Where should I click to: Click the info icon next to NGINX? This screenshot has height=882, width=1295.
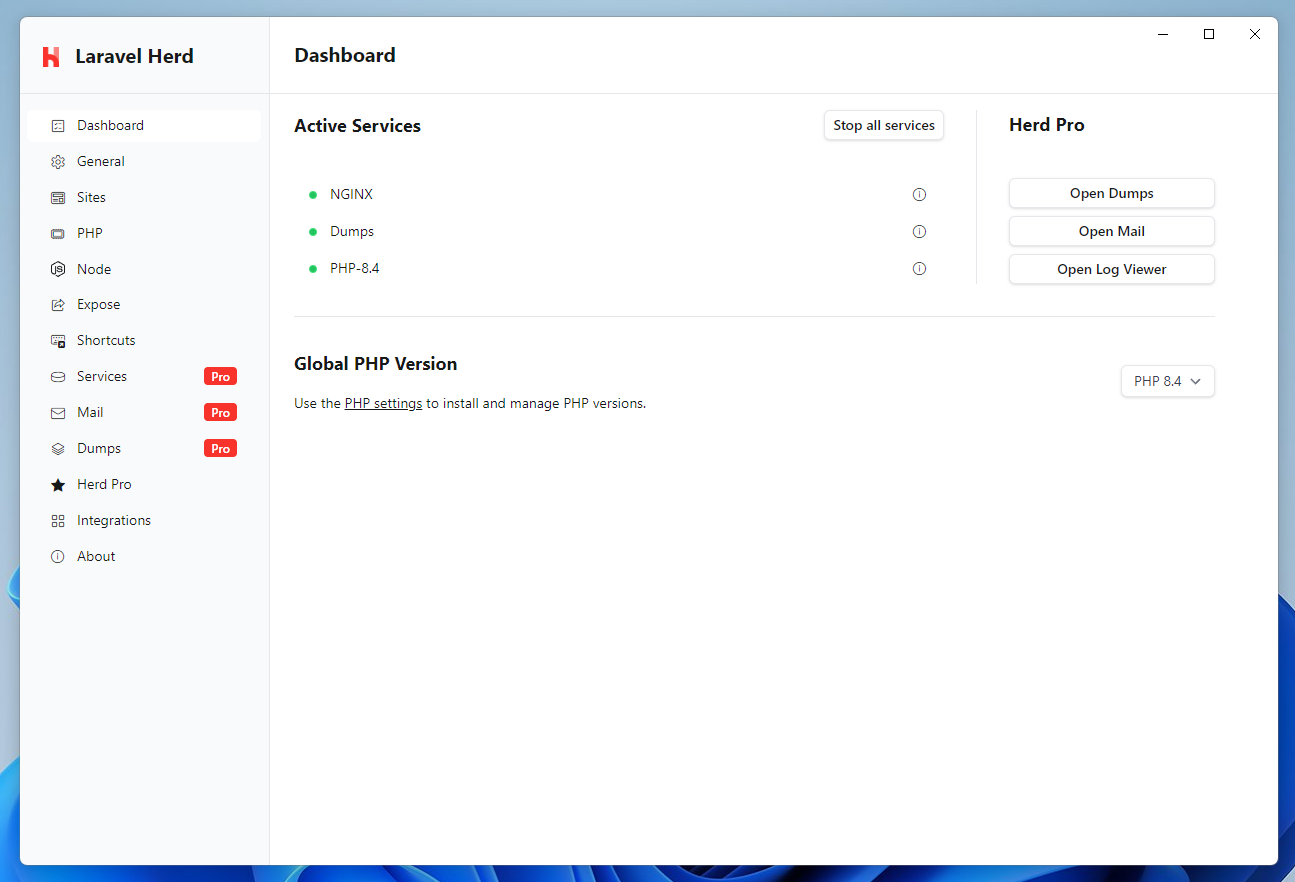coord(919,194)
